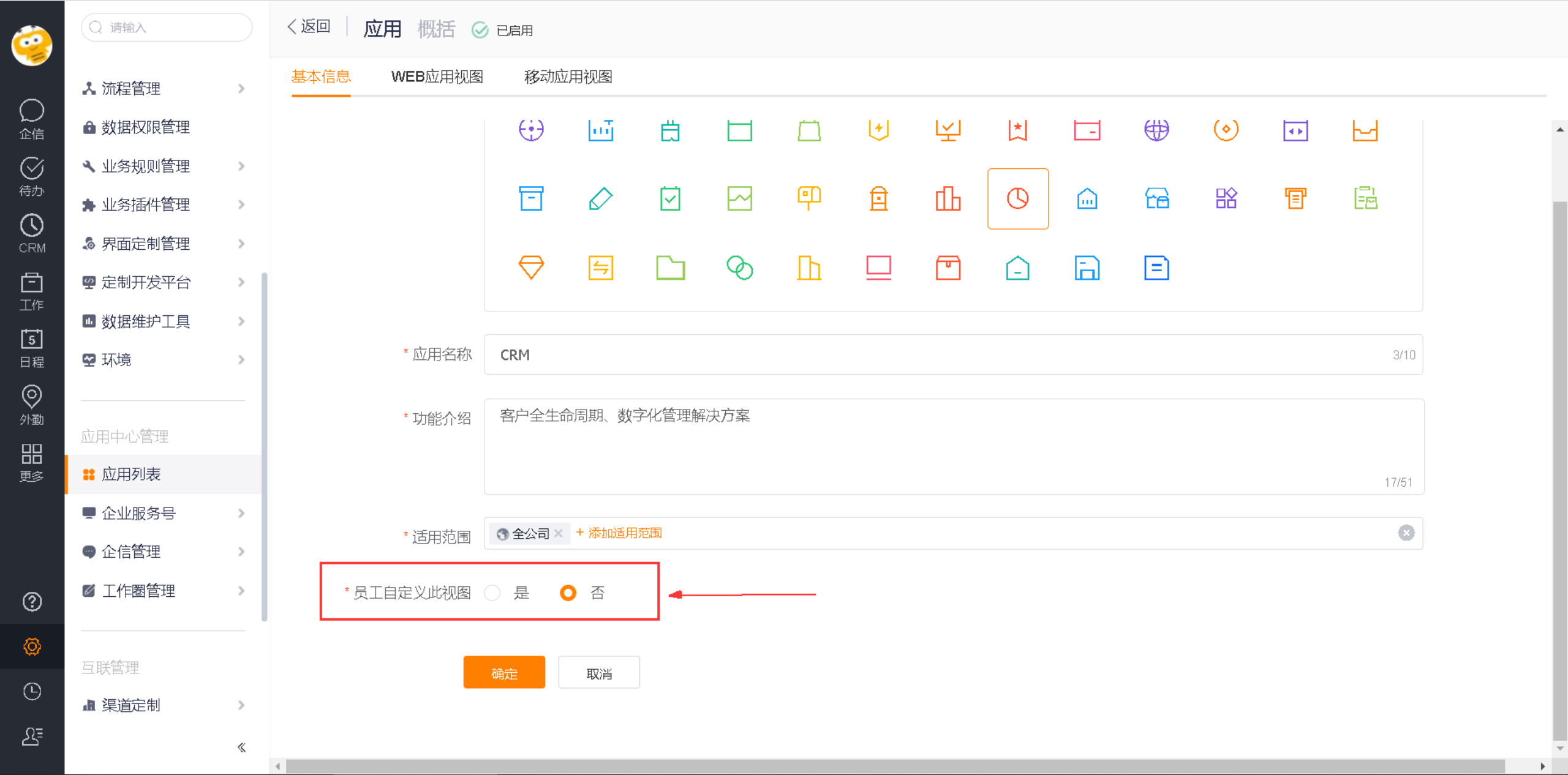Viewport: 1568px width, 775px height.
Task: Remove the 全公司 scope tag
Action: click(558, 534)
